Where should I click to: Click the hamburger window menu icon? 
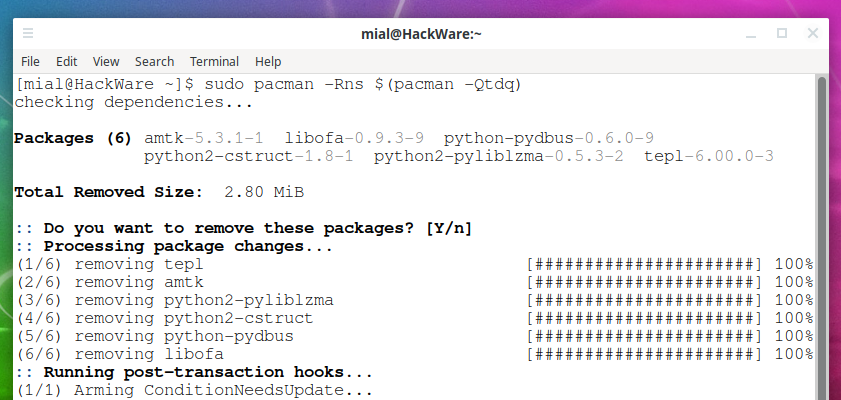tap(28, 34)
